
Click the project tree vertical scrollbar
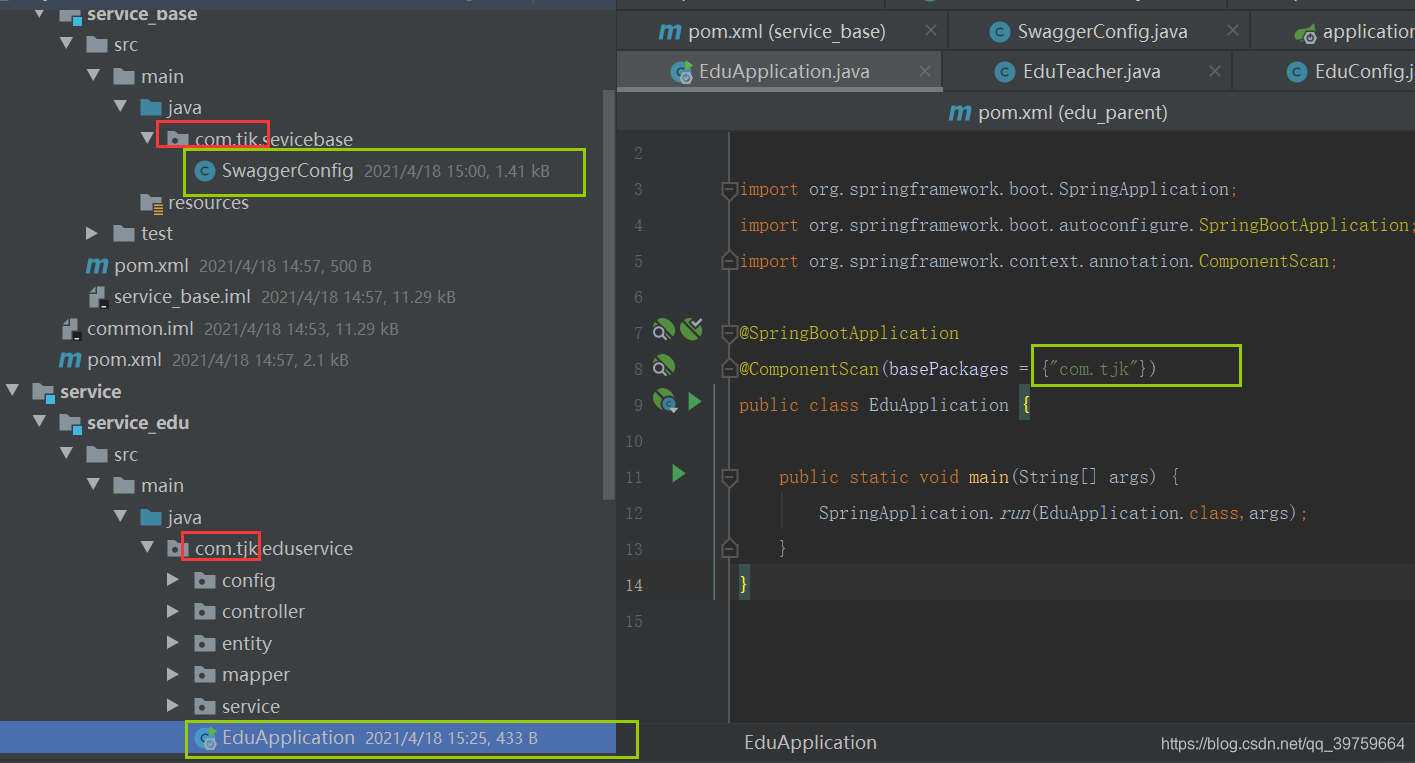(607, 295)
